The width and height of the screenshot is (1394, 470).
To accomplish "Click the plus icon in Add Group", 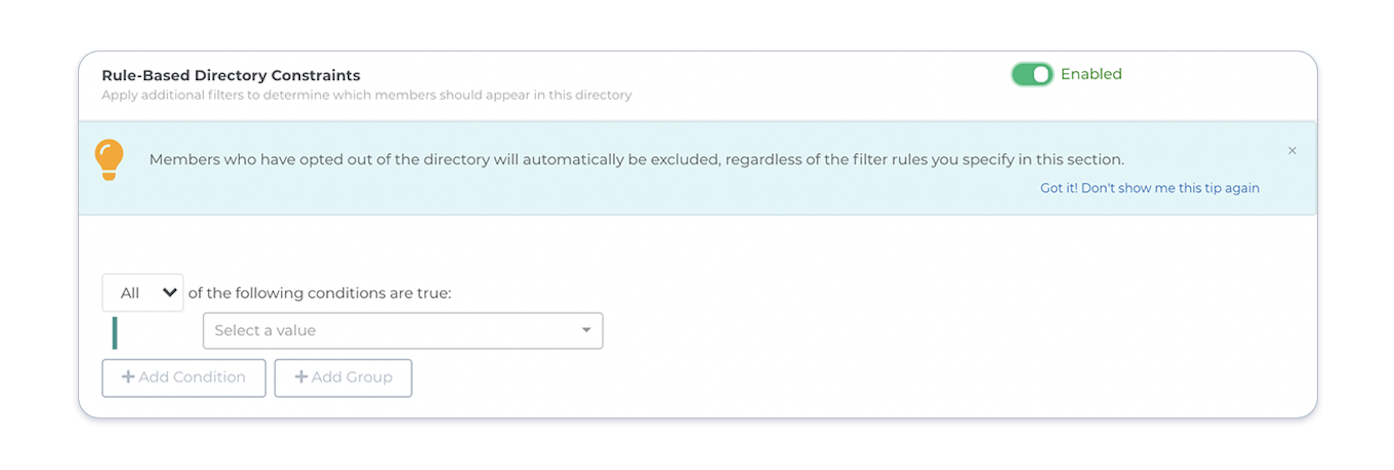I will pyautogui.click(x=301, y=378).
